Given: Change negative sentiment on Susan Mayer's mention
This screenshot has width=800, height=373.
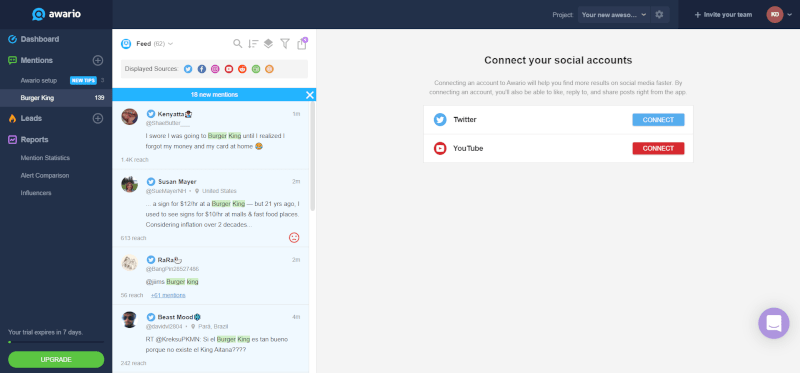Looking at the screenshot, I should [294, 237].
